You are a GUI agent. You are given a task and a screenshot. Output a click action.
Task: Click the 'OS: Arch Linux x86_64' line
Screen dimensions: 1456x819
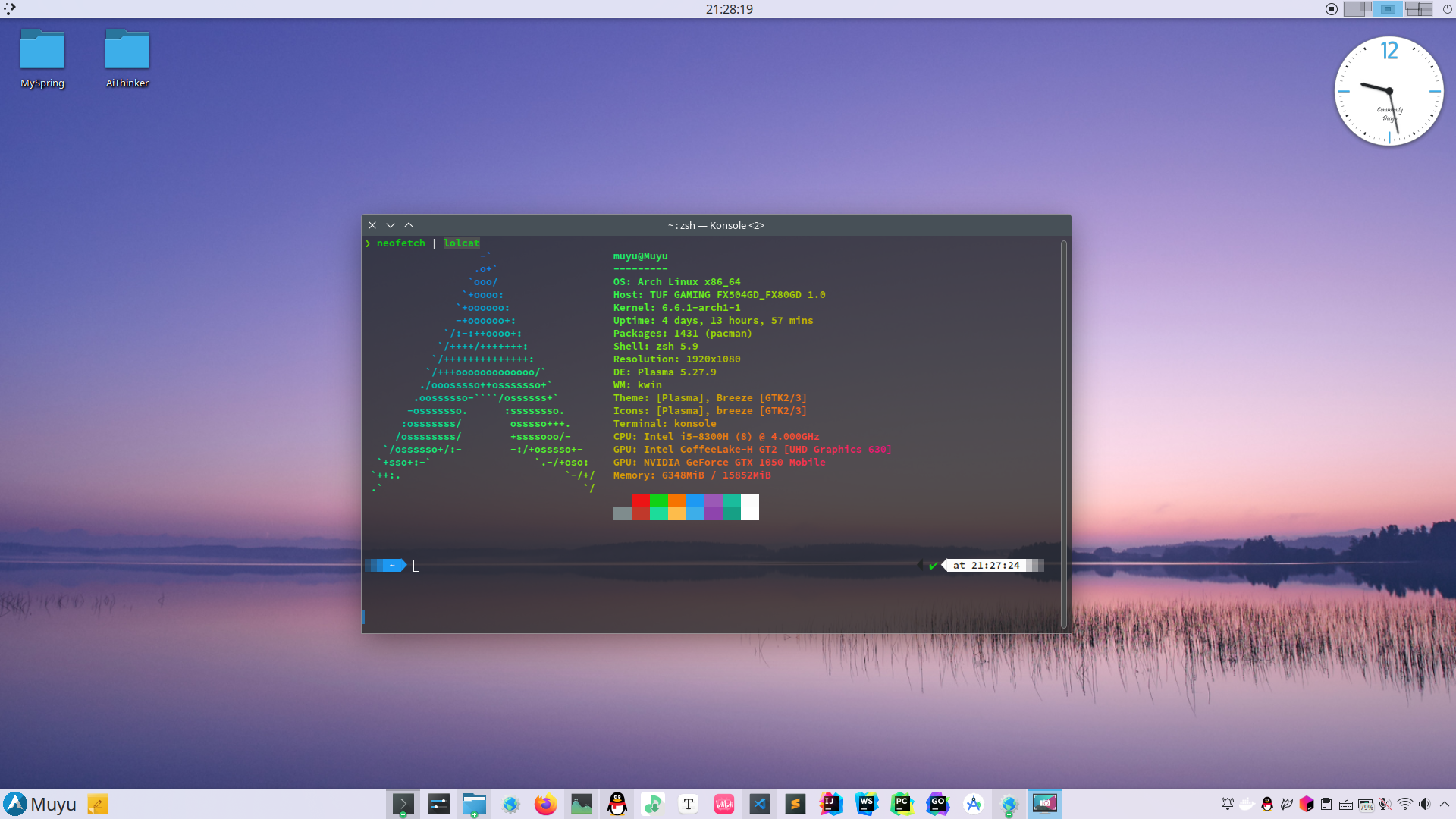point(677,282)
